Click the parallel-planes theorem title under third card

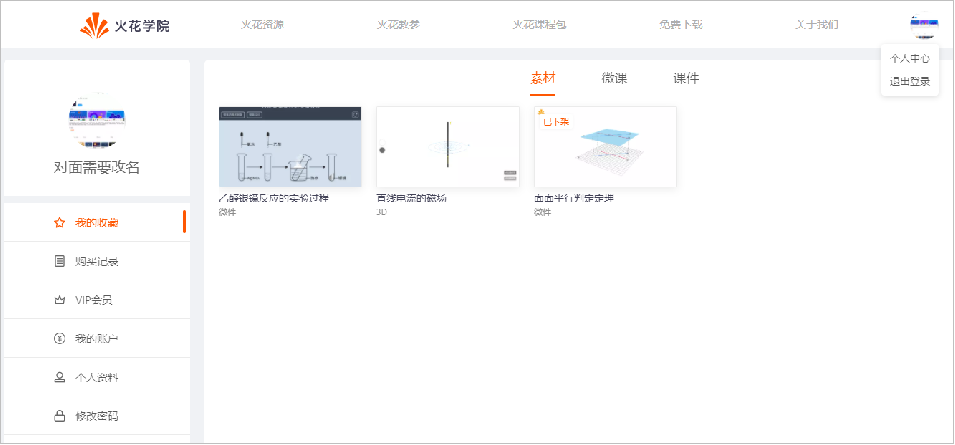pyautogui.click(x=574, y=198)
